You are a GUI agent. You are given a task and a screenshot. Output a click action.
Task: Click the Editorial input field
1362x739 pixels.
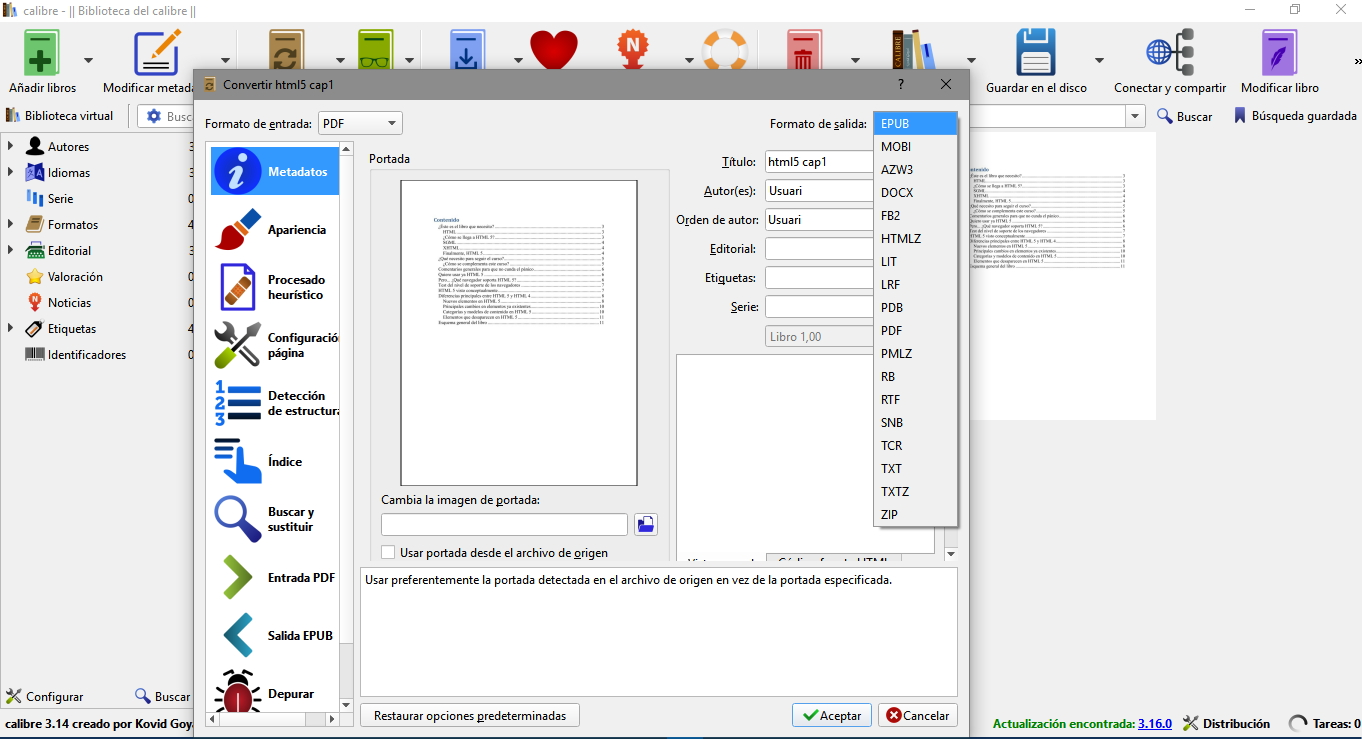tap(819, 249)
